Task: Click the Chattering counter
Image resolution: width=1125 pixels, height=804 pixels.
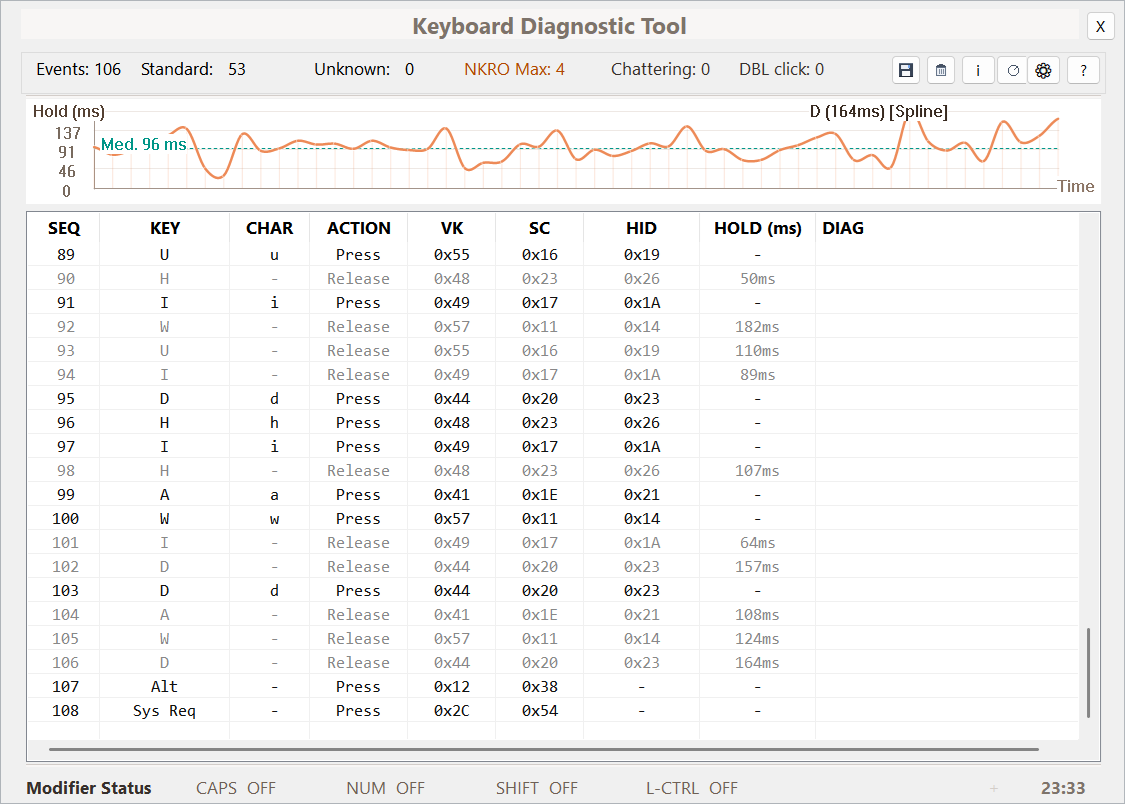Action: pyautogui.click(x=660, y=70)
